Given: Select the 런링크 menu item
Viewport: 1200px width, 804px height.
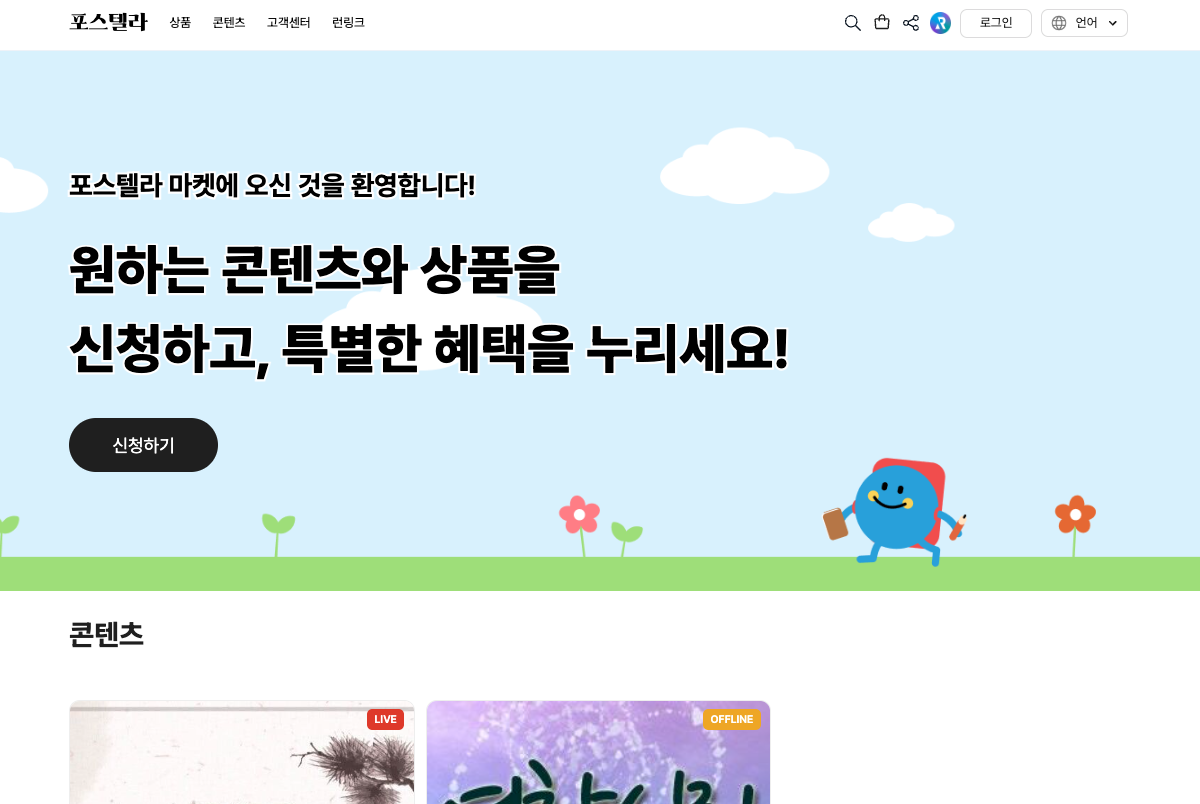Looking at the screenshot, I should 348,23.
